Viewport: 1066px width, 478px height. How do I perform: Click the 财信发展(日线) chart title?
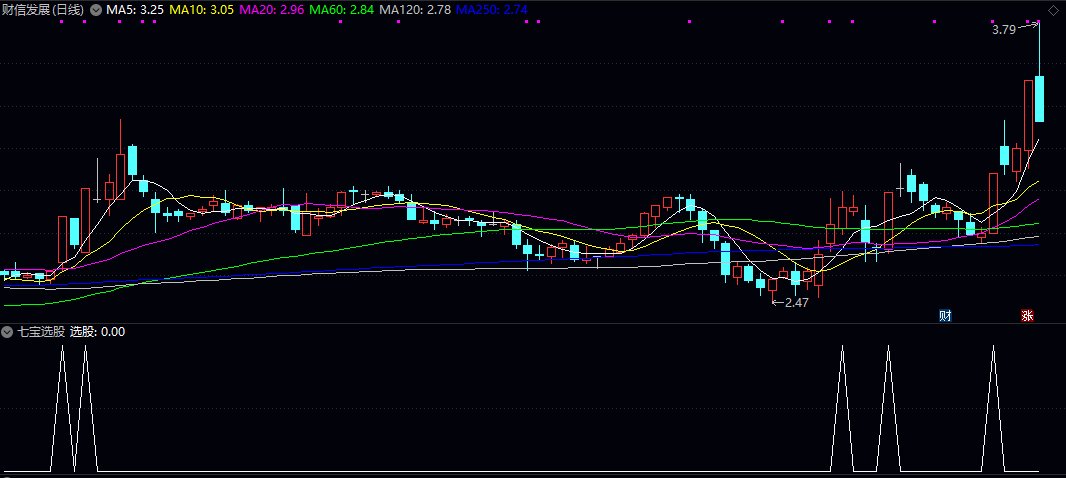coord(44,10)
